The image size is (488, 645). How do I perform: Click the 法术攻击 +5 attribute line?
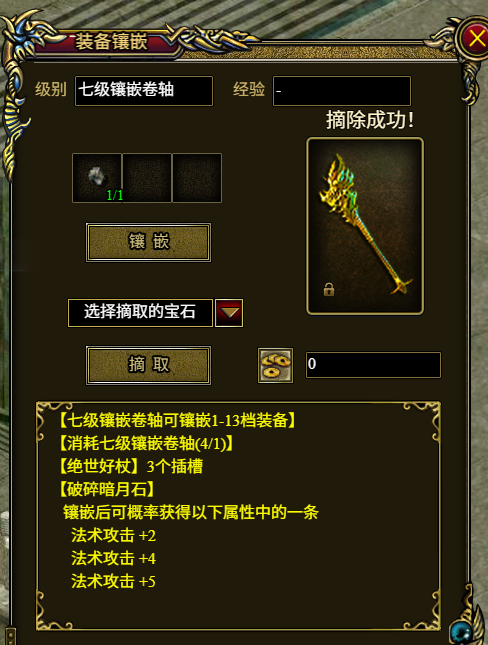[x=113, y=582]
